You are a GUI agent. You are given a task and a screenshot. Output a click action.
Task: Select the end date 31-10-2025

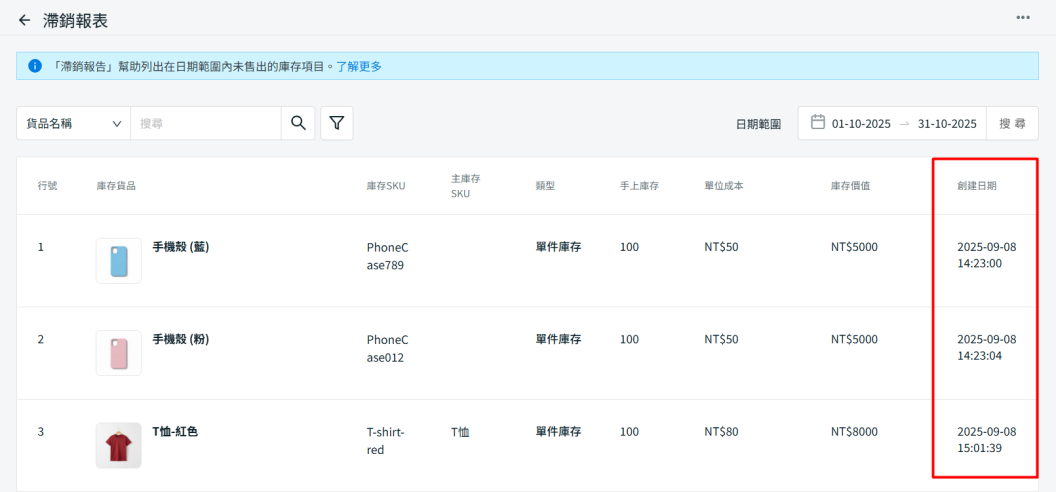point(947,124)
